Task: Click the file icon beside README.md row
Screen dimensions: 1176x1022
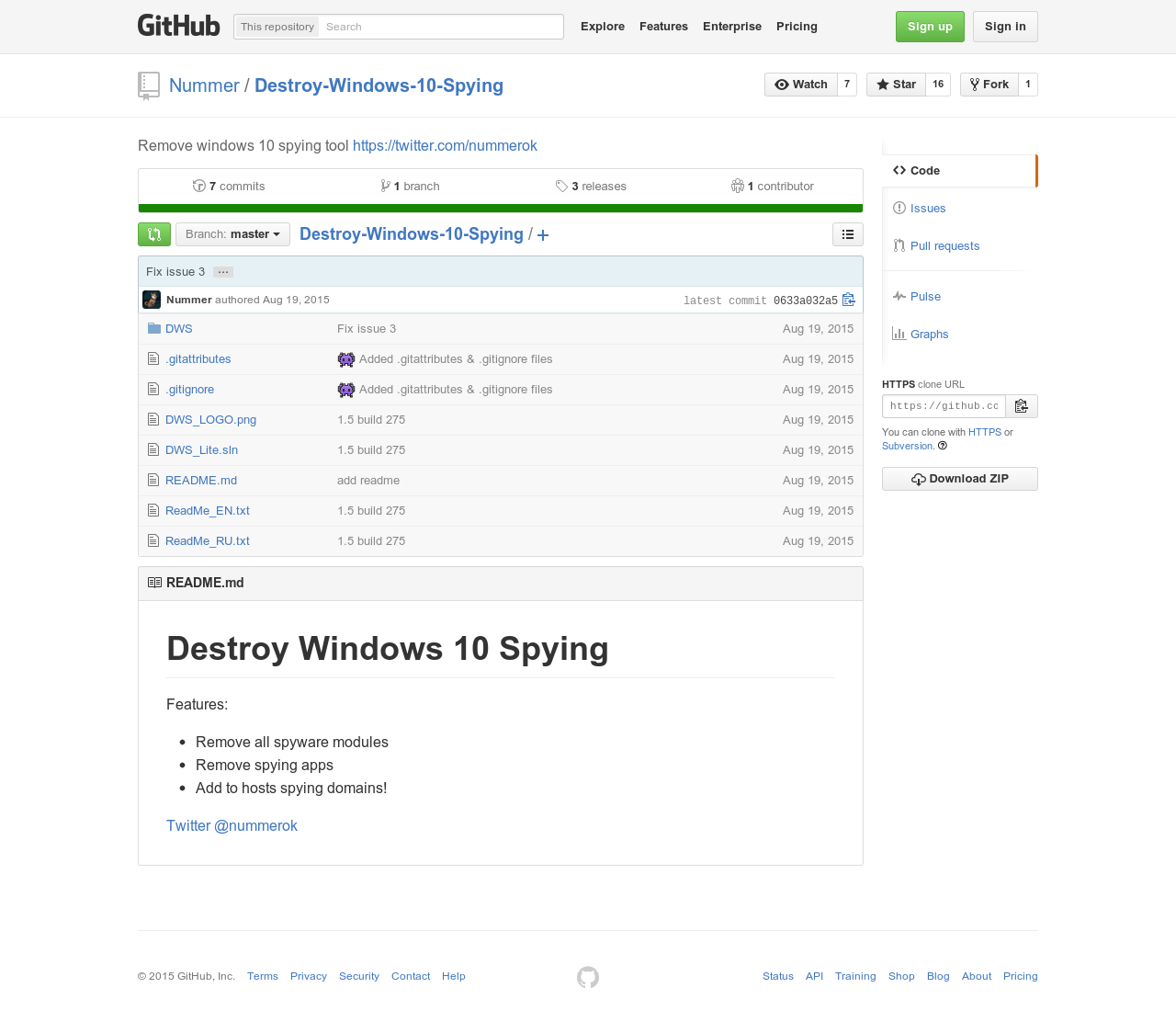Action: point(153,481)
